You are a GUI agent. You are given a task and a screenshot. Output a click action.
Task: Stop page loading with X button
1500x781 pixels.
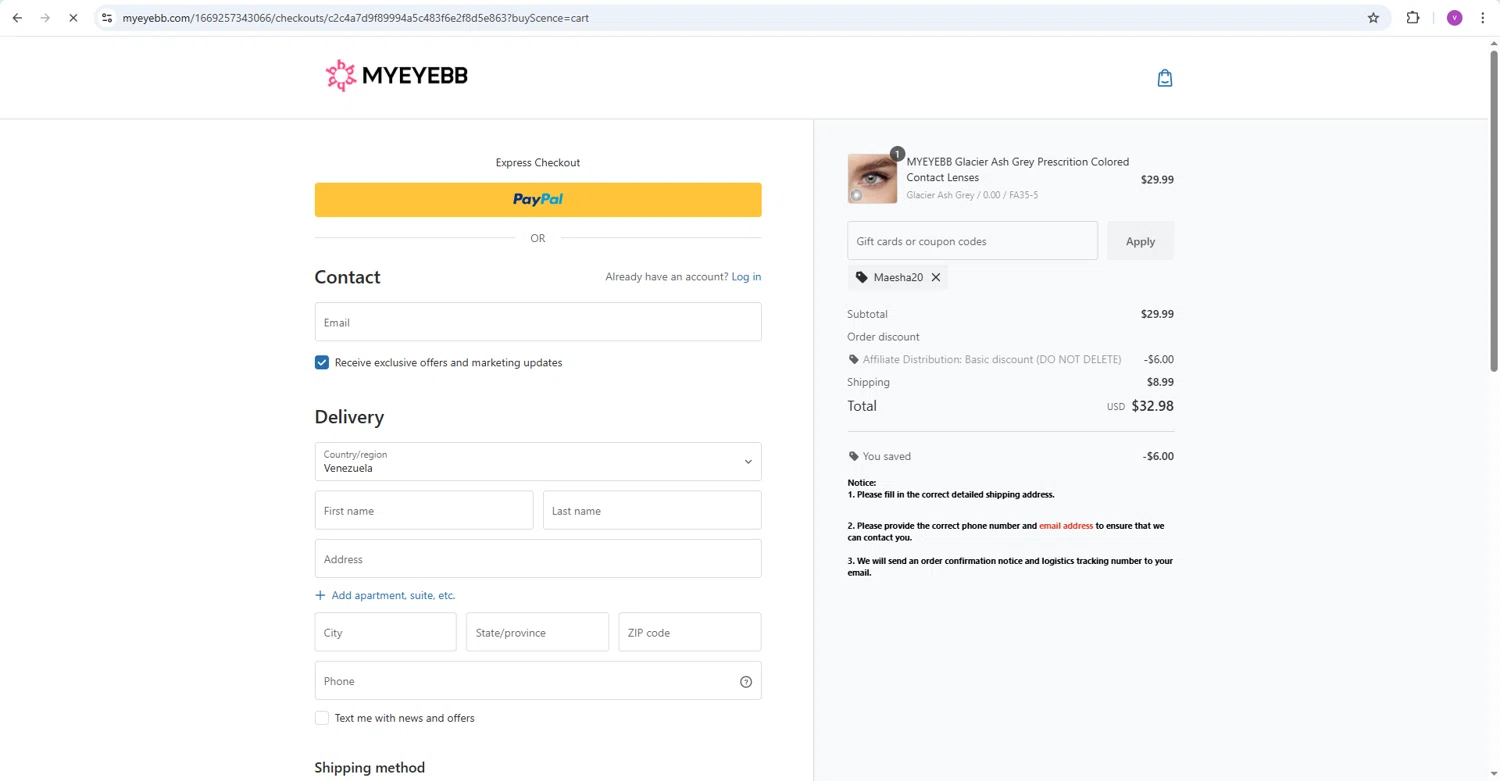(x=73, y=18)
